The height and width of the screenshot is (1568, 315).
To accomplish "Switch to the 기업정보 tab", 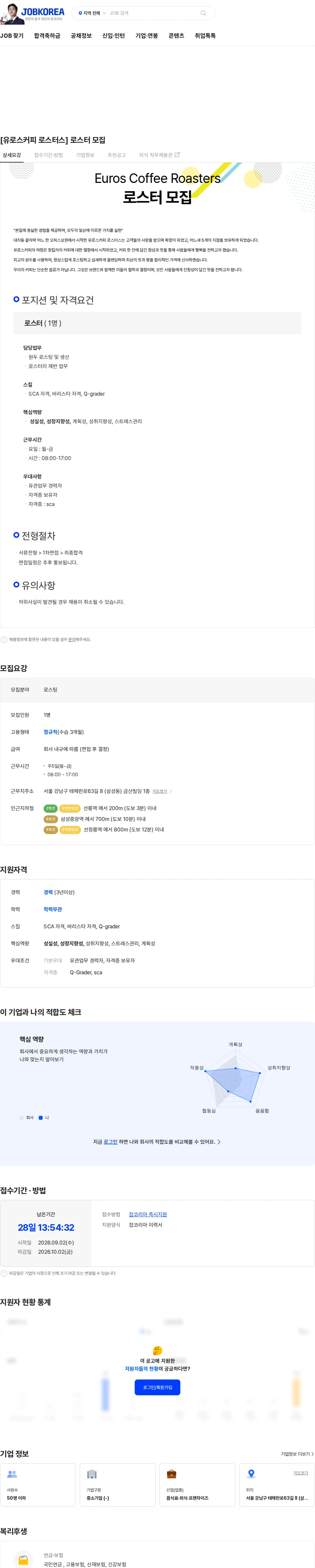I will click(x=85, y=155).
